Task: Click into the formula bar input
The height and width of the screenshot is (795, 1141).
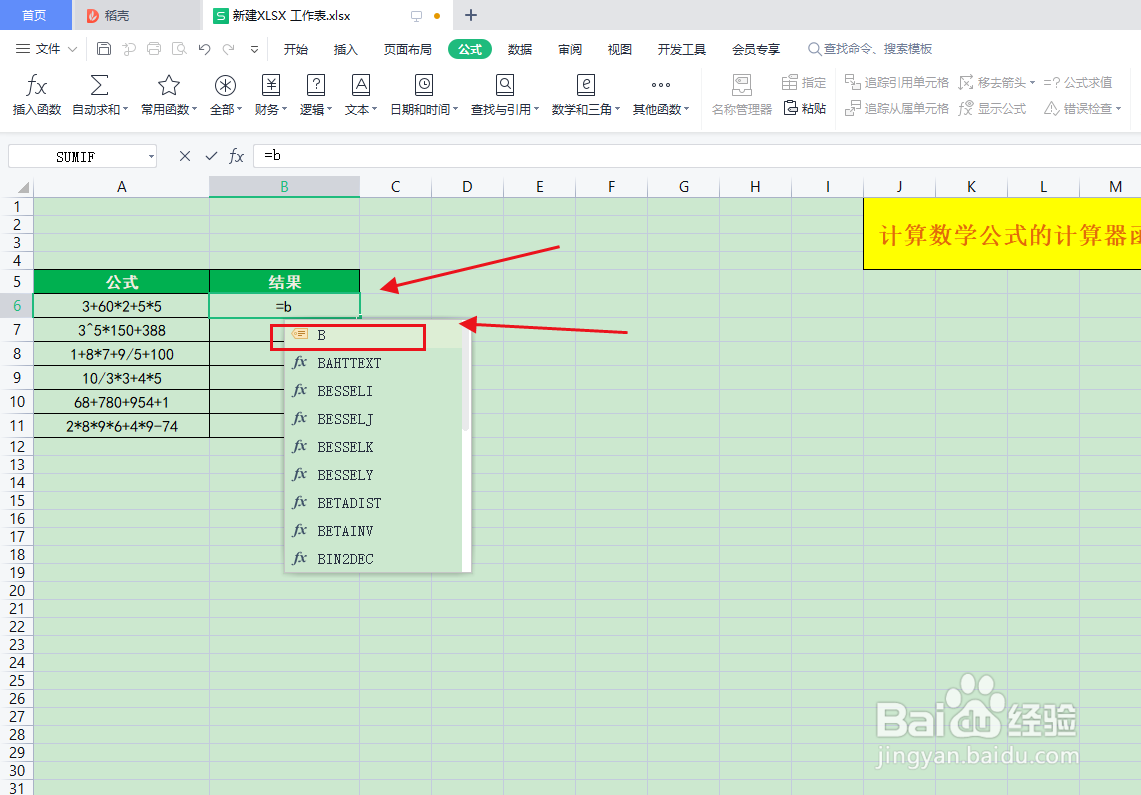Action: pos(696,156)
